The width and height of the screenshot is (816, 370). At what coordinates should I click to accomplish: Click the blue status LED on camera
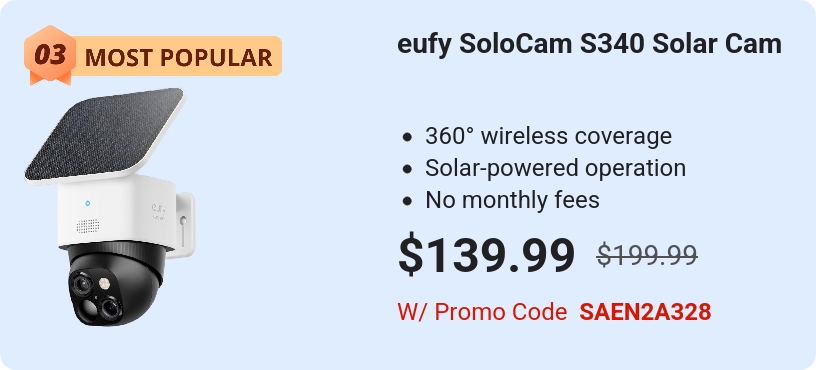click(x=87, y=203)
